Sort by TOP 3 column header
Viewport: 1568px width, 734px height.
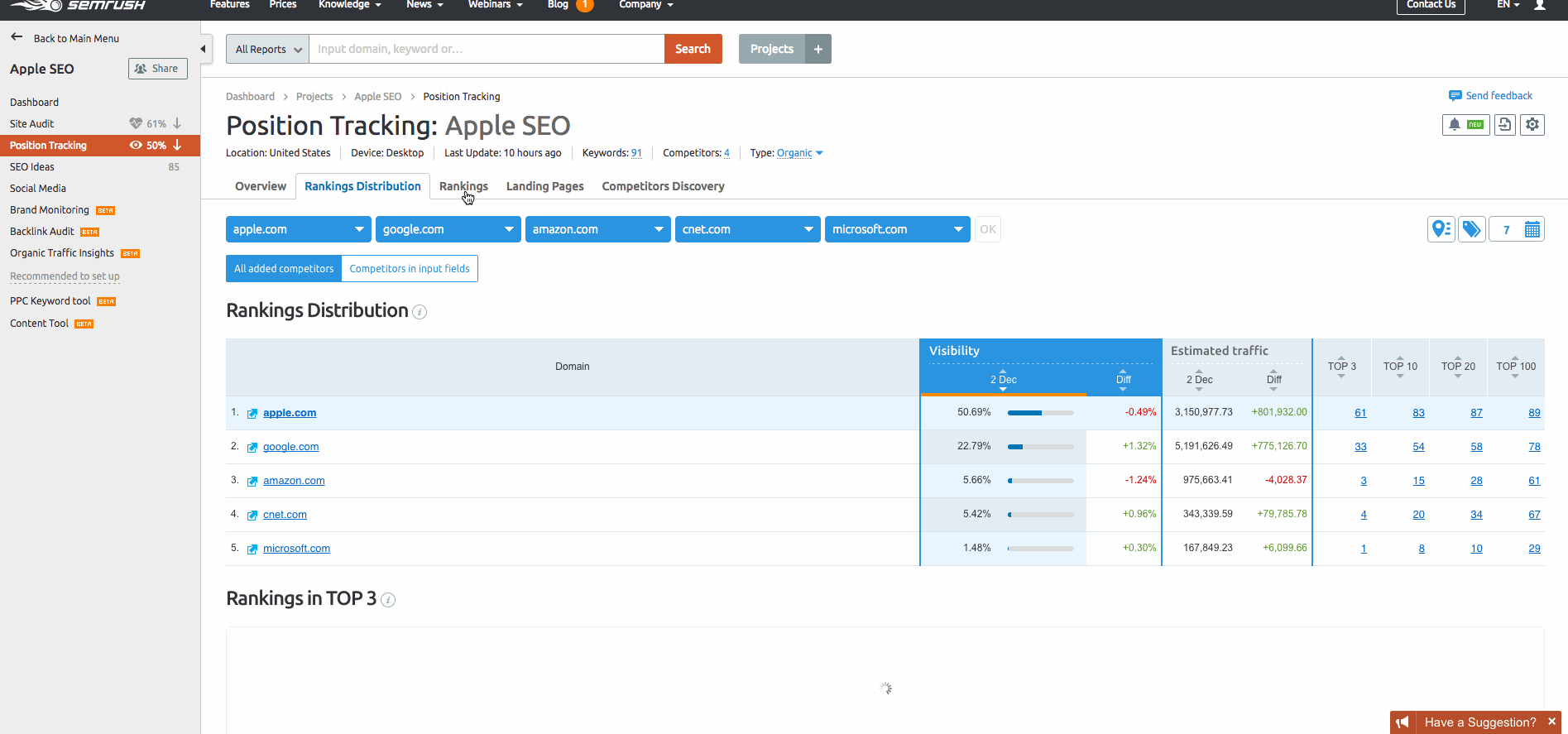point(1341,367)
